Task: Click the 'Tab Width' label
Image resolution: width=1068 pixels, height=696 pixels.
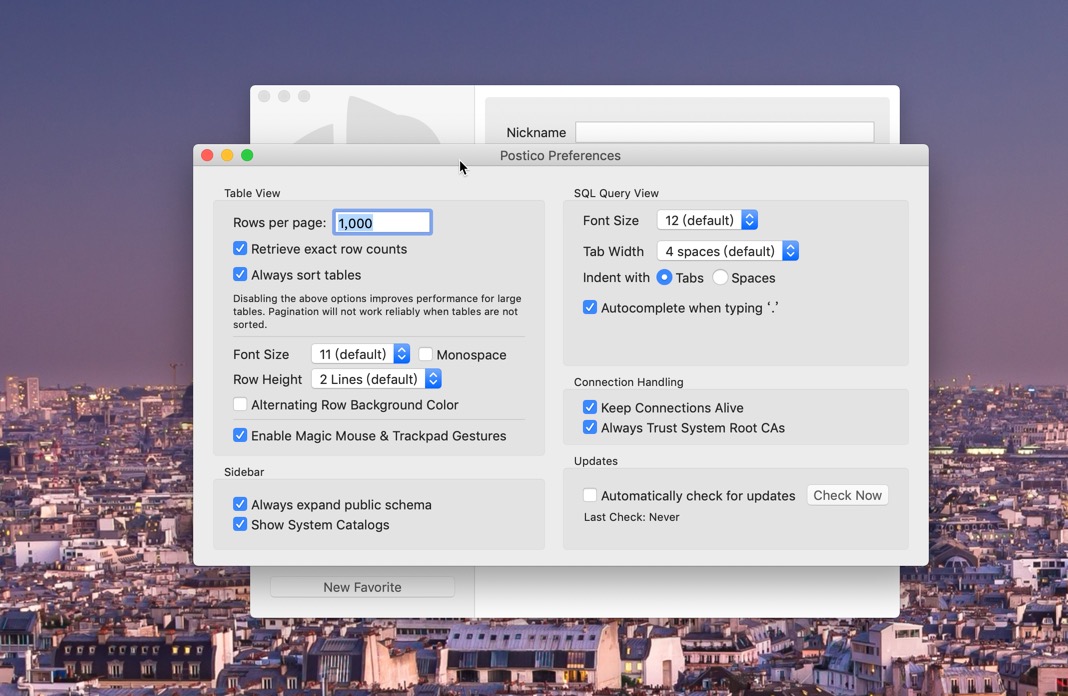Action: pyautogui.click(x=613, y=251)
